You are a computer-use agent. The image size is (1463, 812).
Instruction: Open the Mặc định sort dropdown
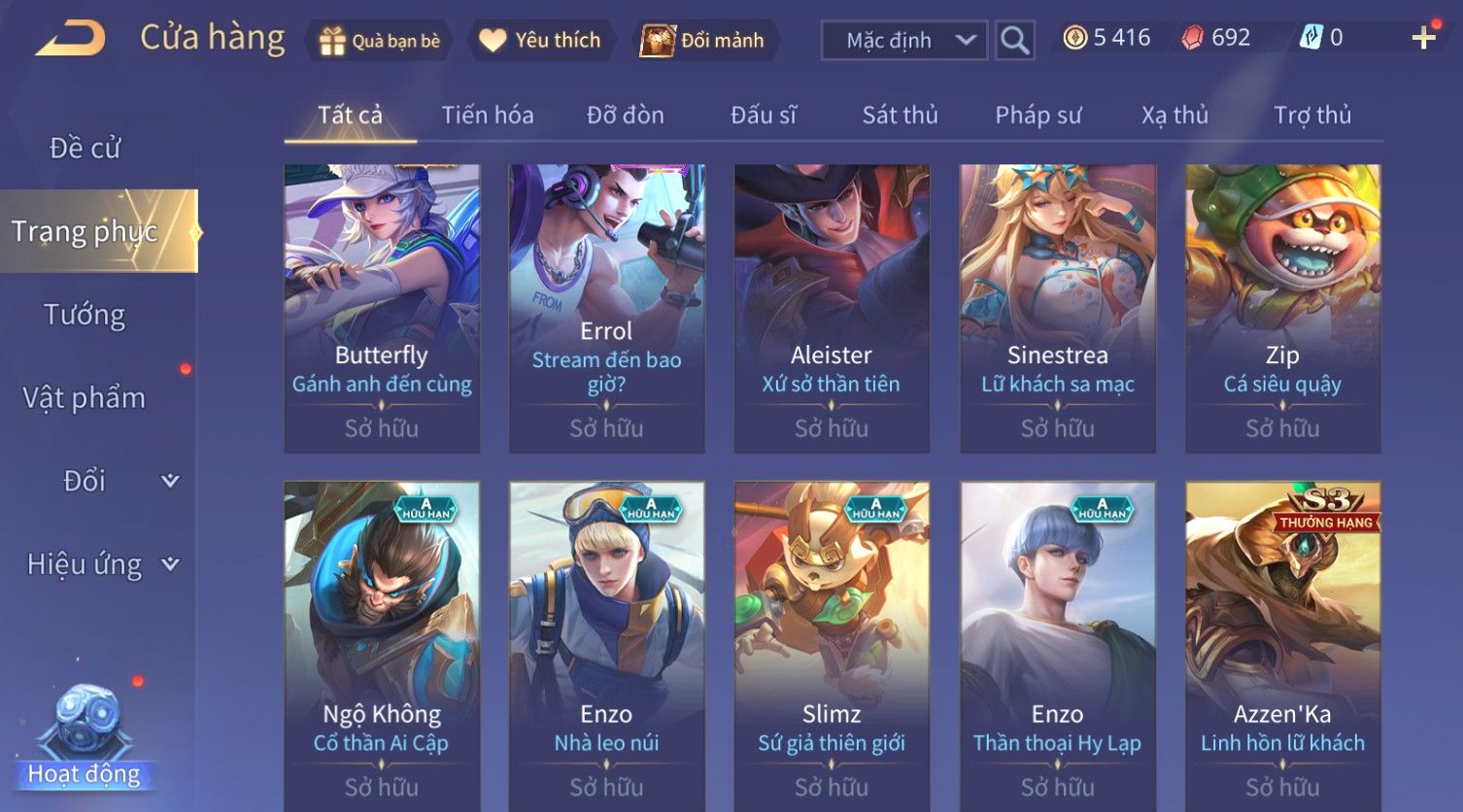pyautogui.click(x=904, y=41)
